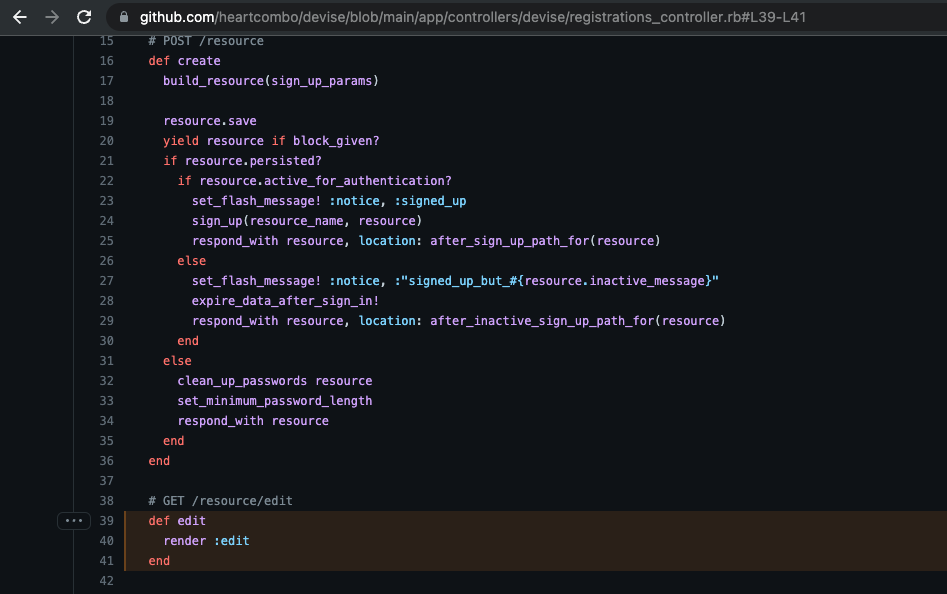Click 'after_inactive_sign_up_path_for(resource)' call
The width and height of the screenshot is (947, 594).
(577, 321)
